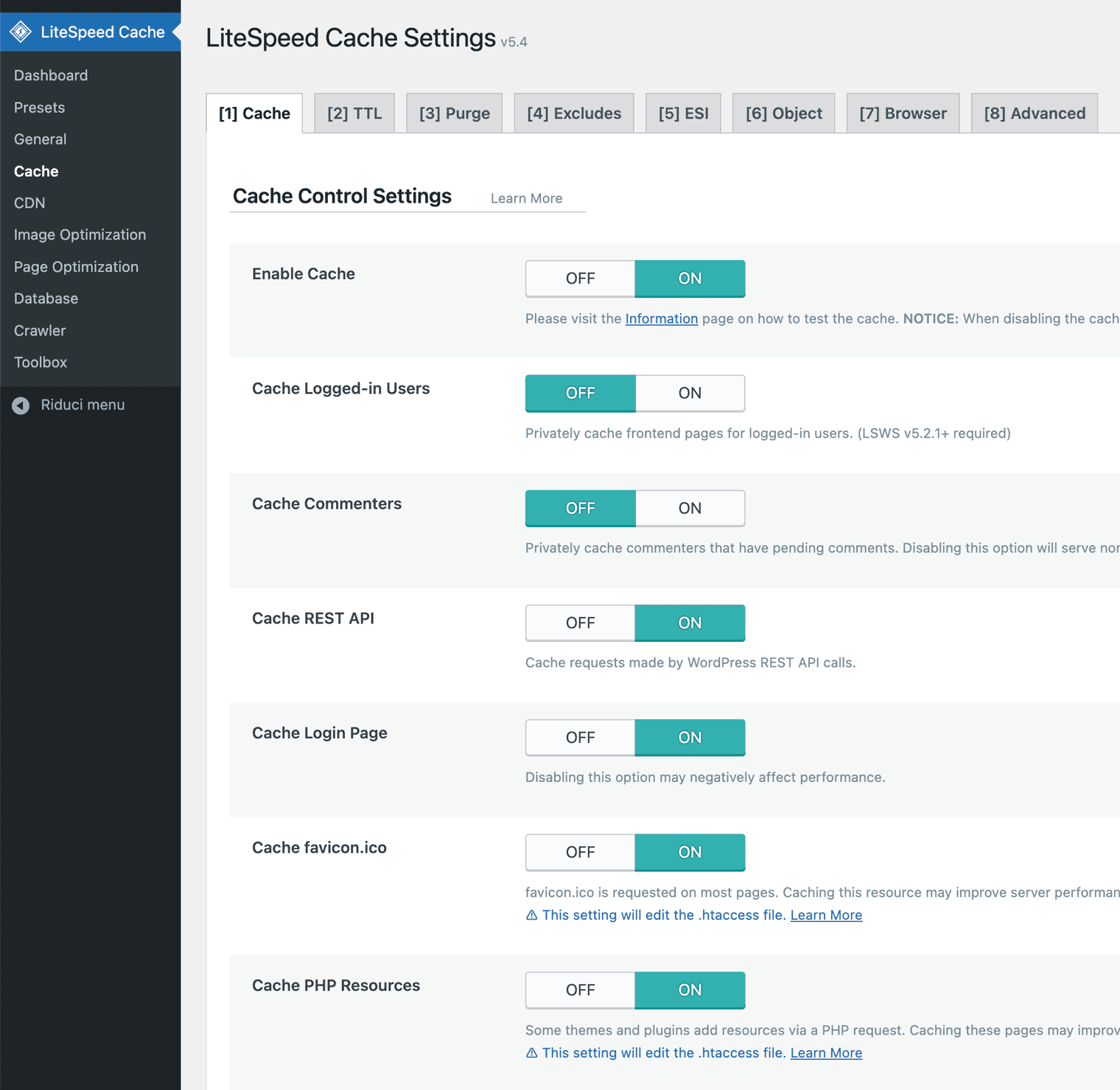Switch to the [1] Cache tab
The width and height of the screenshot is (1120, 1090).
pyautogui.click(x=254, y=113)
